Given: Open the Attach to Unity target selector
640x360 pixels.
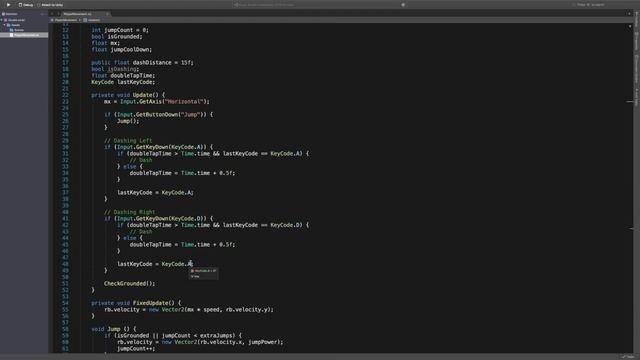Looking at the screenshot, I should tap(51, 5).
